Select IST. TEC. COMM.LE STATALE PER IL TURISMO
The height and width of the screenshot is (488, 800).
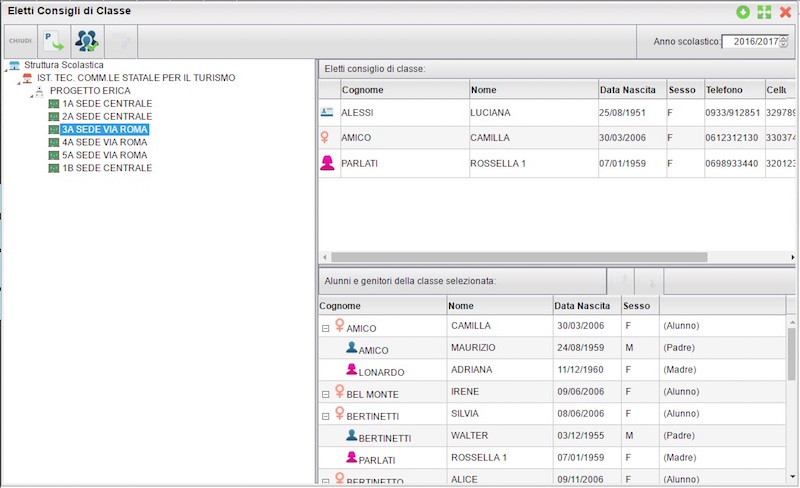point(136,78)
